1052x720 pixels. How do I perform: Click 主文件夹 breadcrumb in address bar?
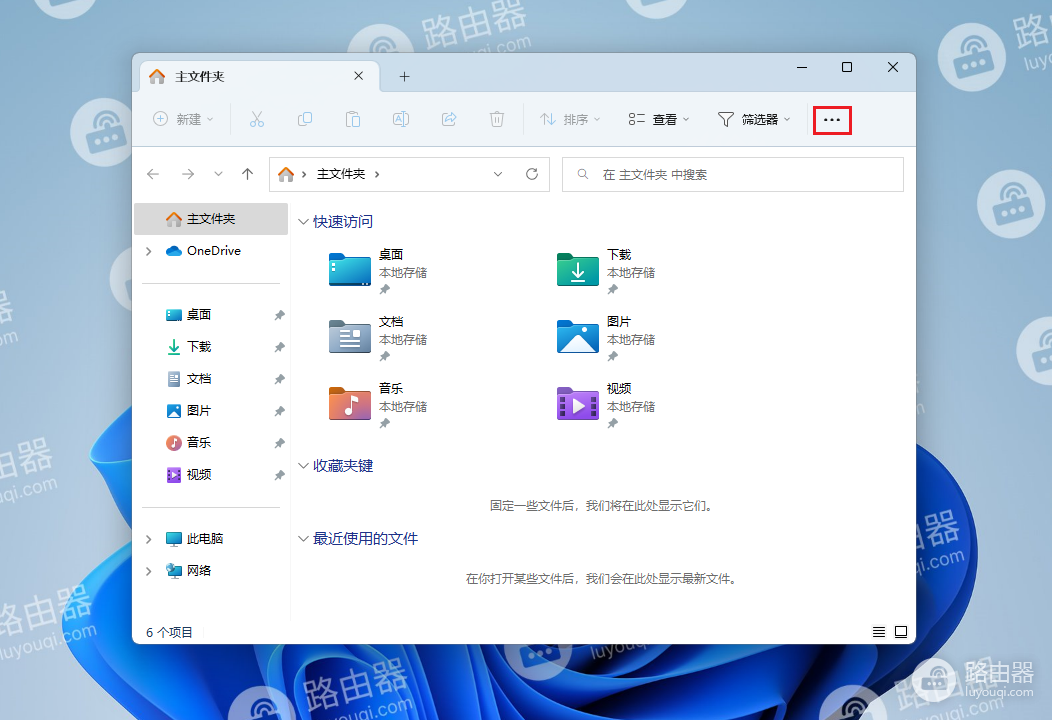click(x=341, y=174)
